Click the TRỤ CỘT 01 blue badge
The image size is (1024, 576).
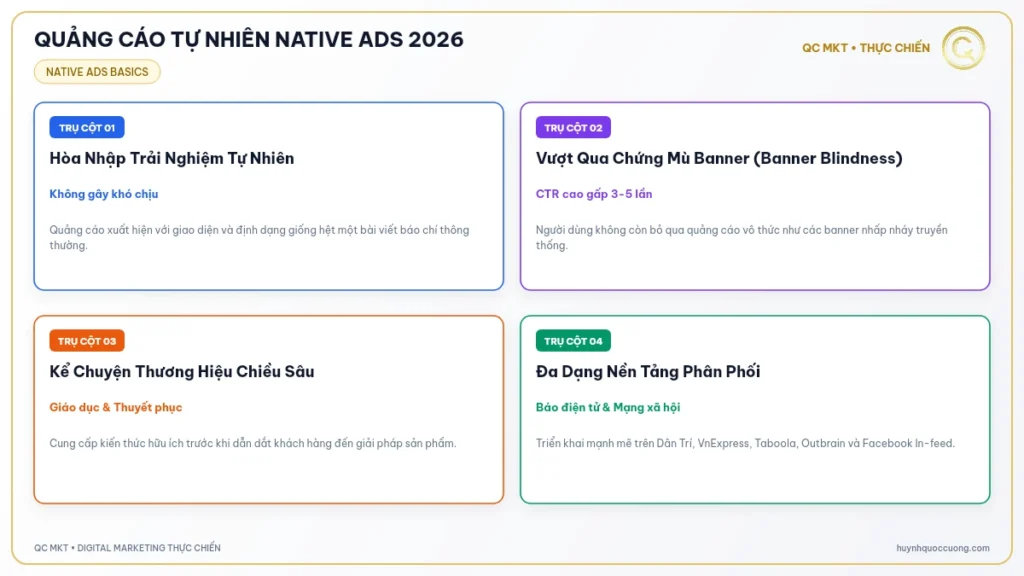pyautogui.click(x=87, y=127)
